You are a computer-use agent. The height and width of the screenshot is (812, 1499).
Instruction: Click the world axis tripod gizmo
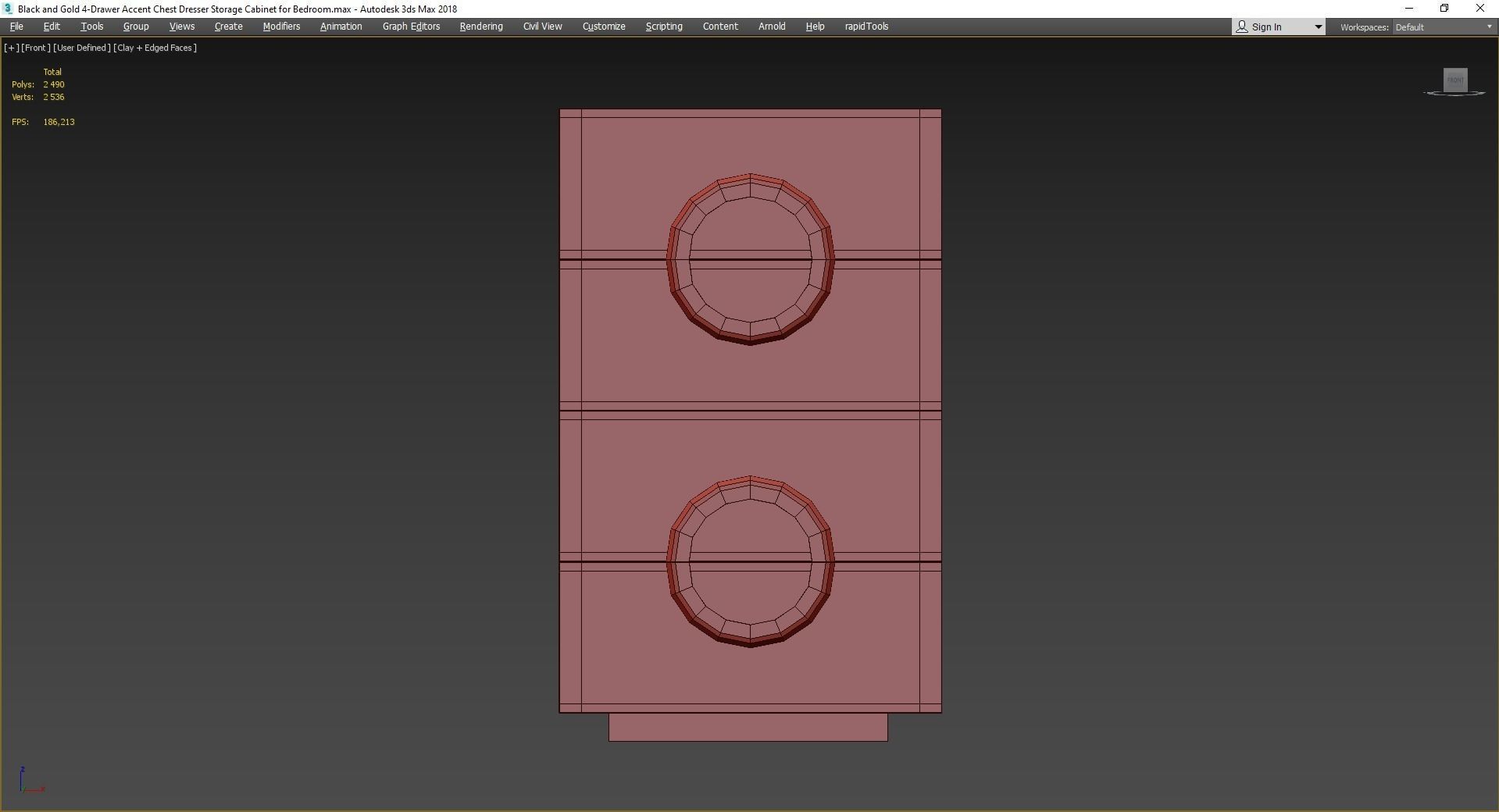pos(31,780)
